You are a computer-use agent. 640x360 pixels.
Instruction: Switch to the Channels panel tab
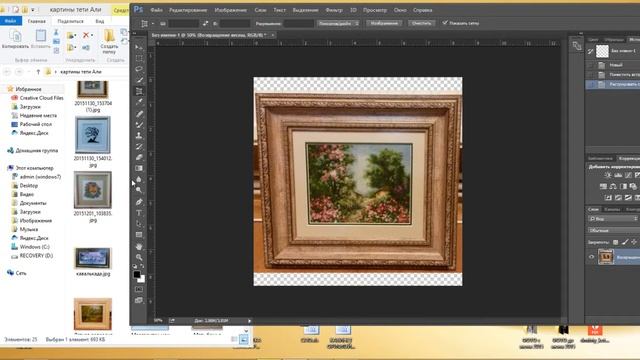click(x=611, y=209)
